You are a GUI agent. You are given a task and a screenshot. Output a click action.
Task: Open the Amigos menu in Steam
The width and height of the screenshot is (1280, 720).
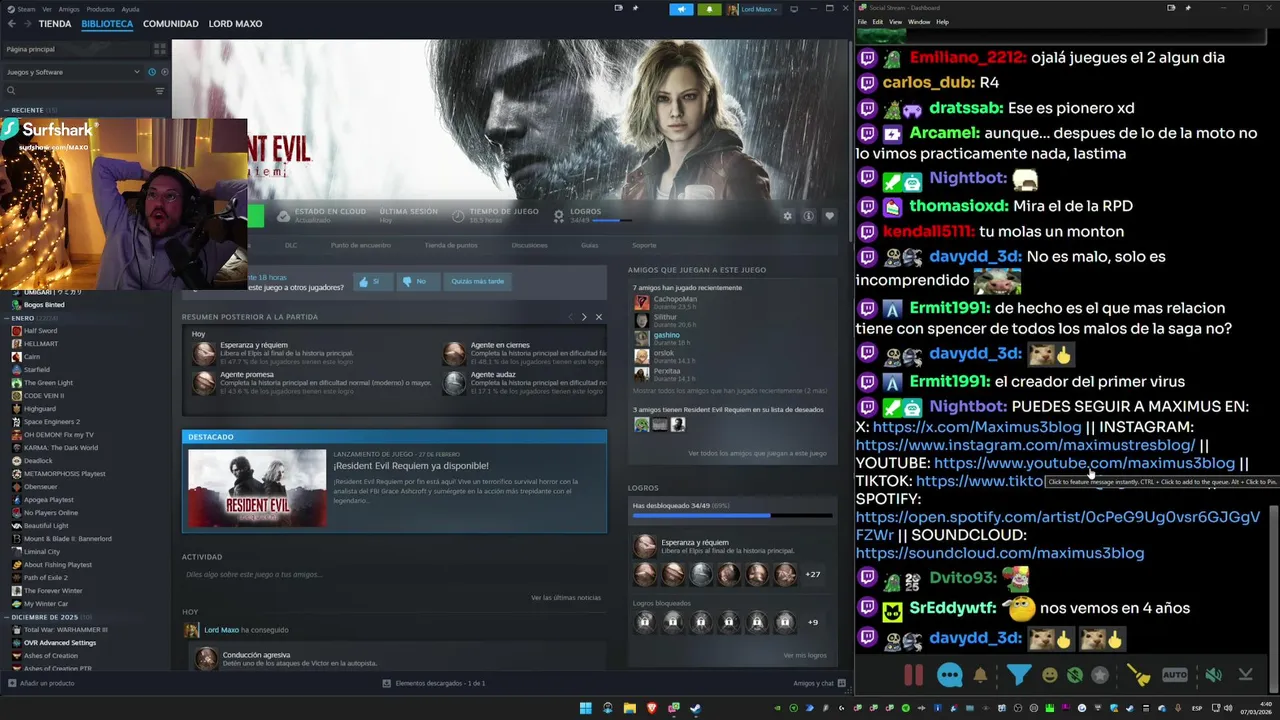pyautogui.click(x=69, y=9)
